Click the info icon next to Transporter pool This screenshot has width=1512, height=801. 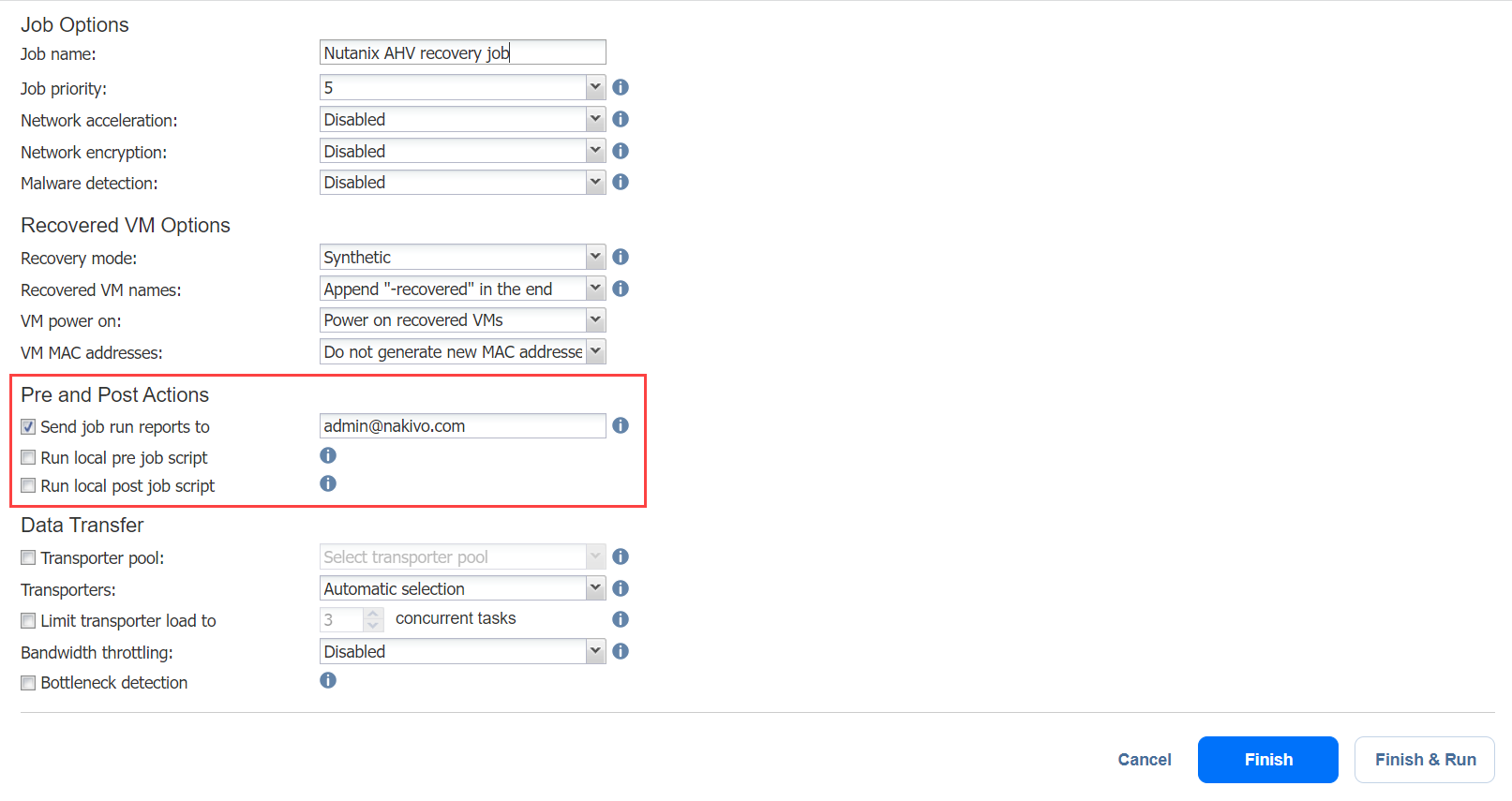(621, 556)
